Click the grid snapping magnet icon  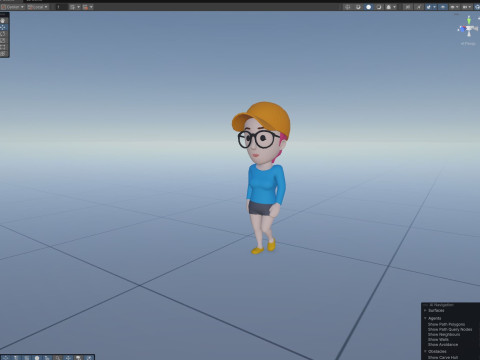tap(85, 7)
